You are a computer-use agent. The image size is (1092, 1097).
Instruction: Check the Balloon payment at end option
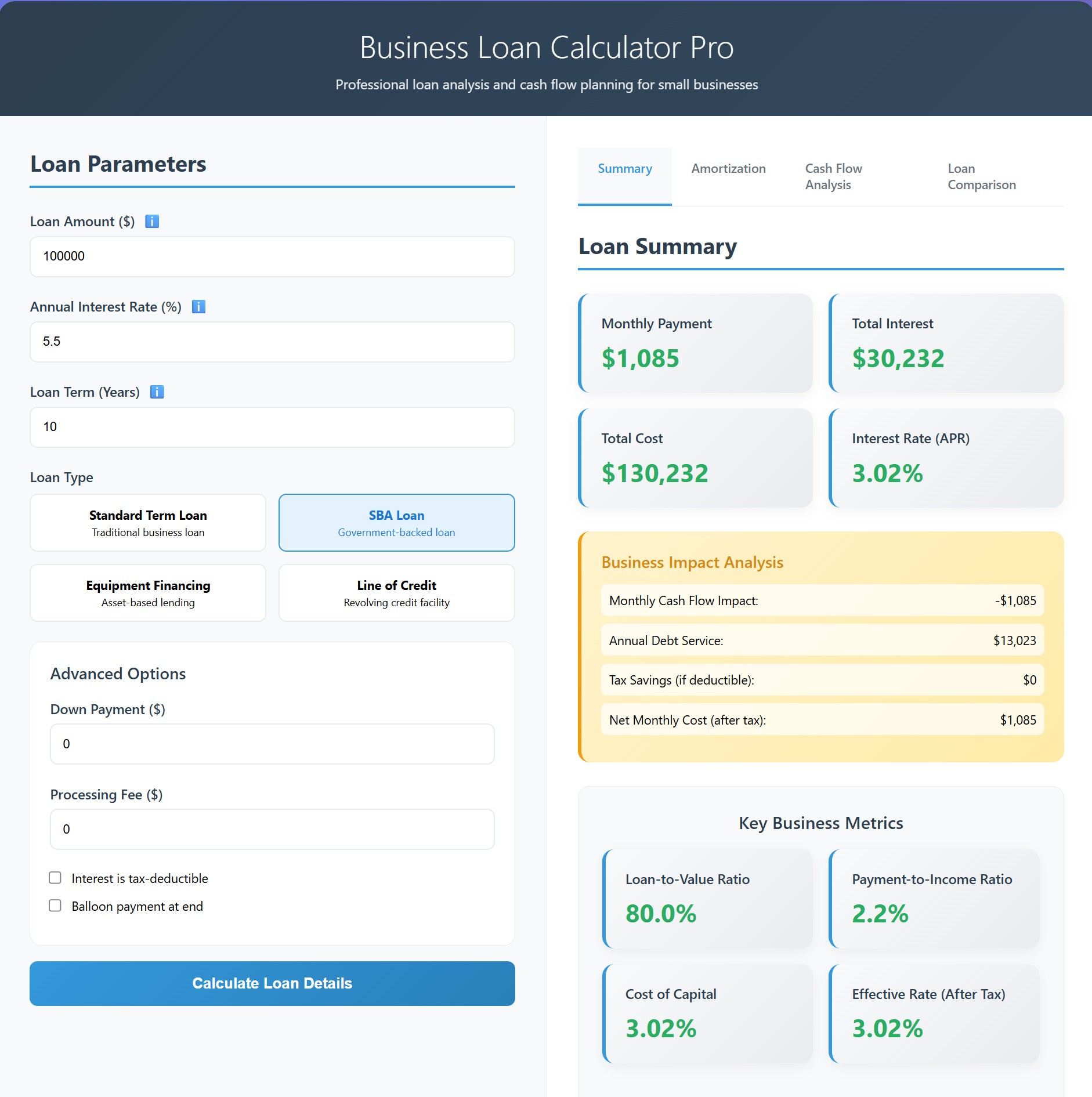[x=55, y=906]
